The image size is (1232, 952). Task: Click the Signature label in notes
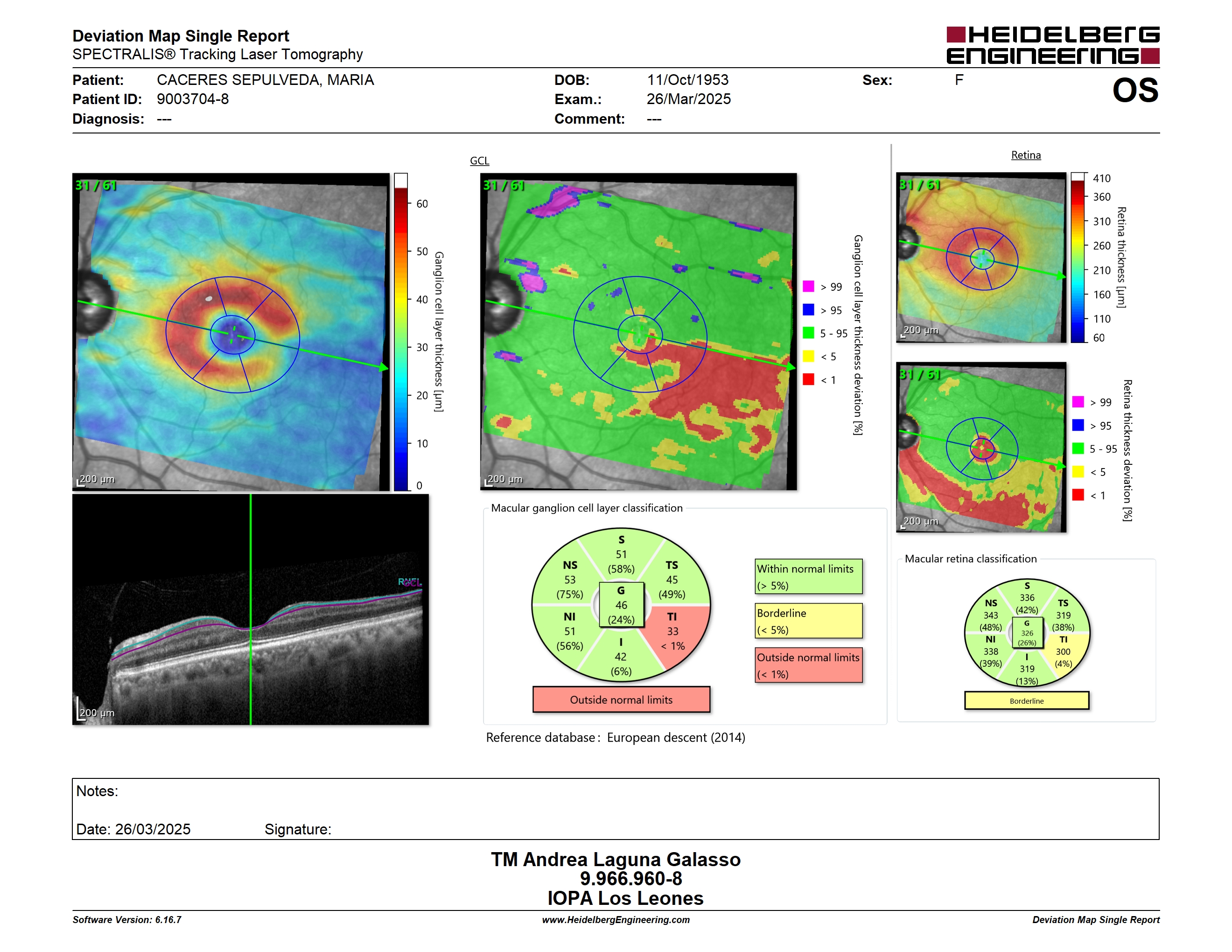pyautogui.click(x=298, y=829)
